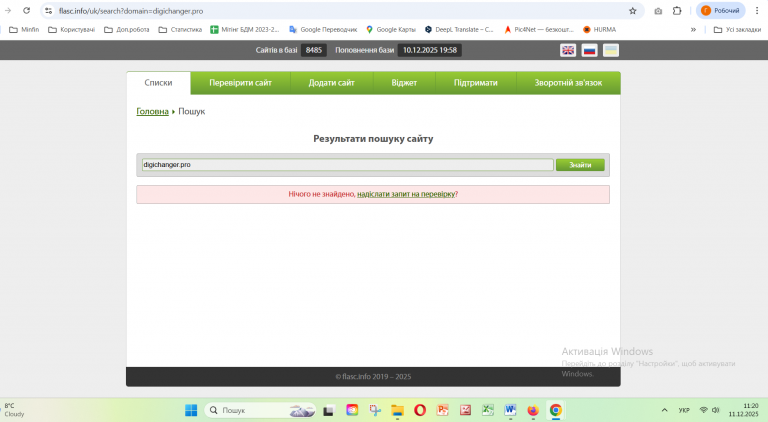
Task: Open the Snipping Tool taskbar icon
Action: click(x=375, y=410)
